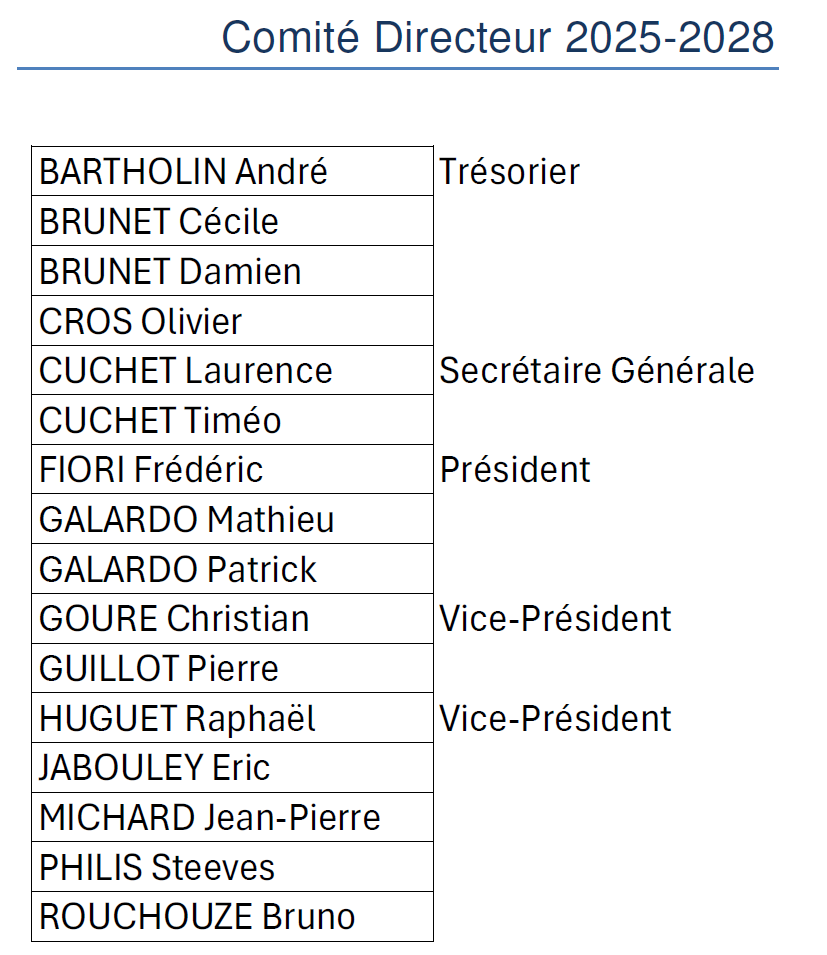Screen dimensions: 827x955
Task: Select the CUCHET Laurence cell
Action: point(232,370)
